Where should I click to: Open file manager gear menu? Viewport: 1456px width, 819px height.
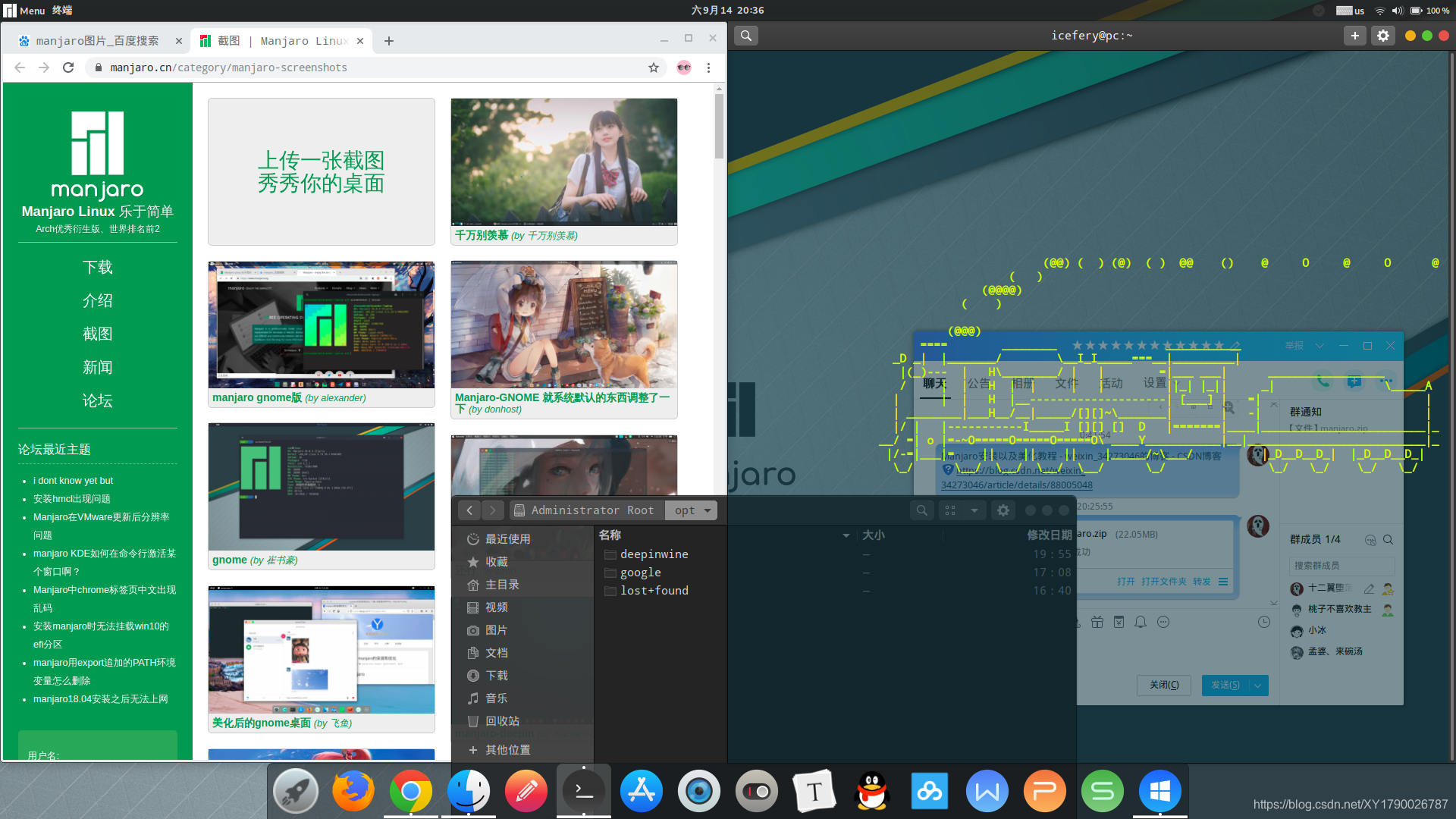coord(1003,510)
